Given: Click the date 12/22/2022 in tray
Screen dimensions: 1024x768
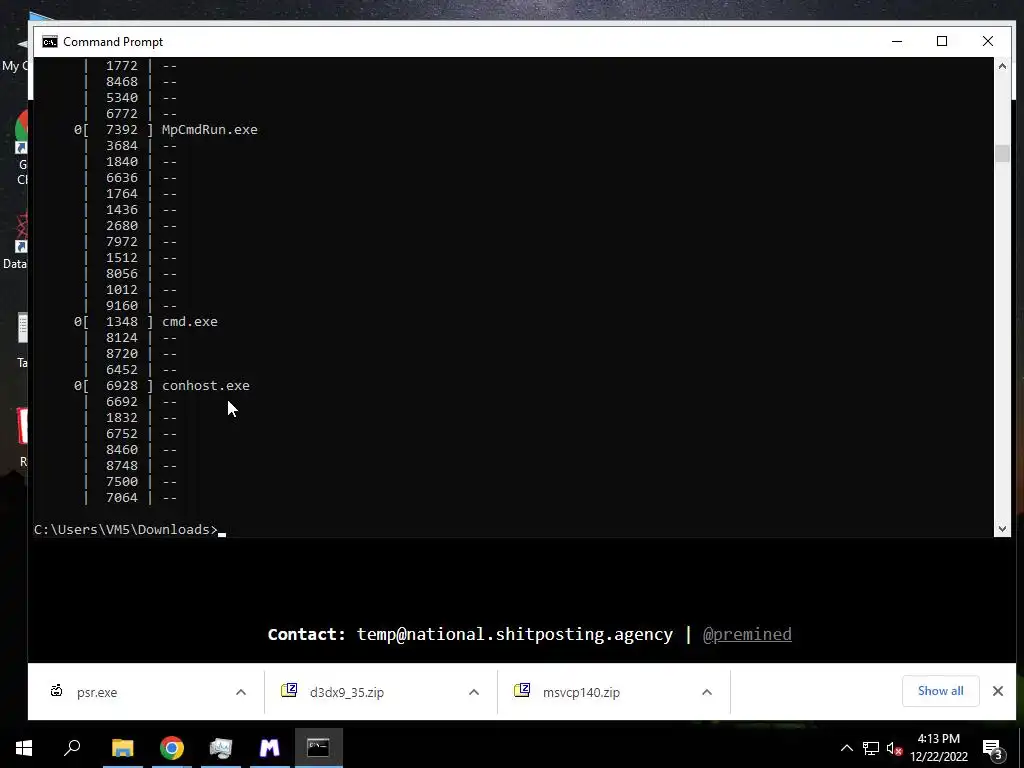Looking at the screenshot, I should click(938, 757).
